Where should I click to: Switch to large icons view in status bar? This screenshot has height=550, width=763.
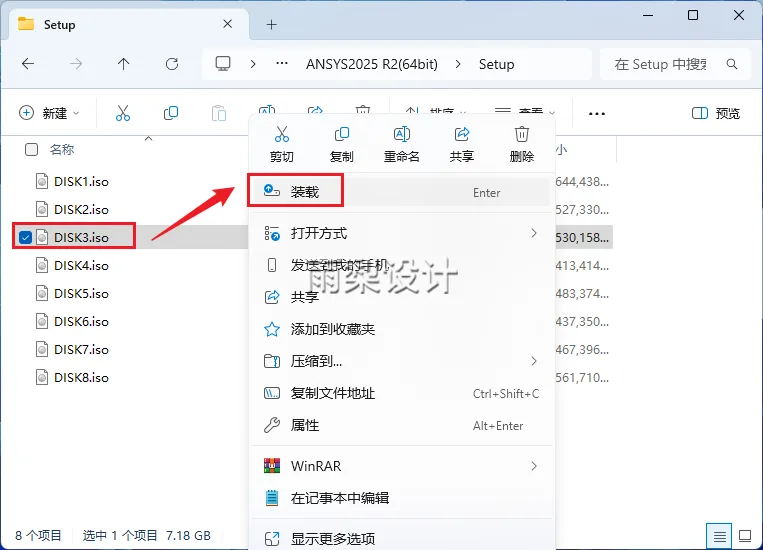coord(745,536)
